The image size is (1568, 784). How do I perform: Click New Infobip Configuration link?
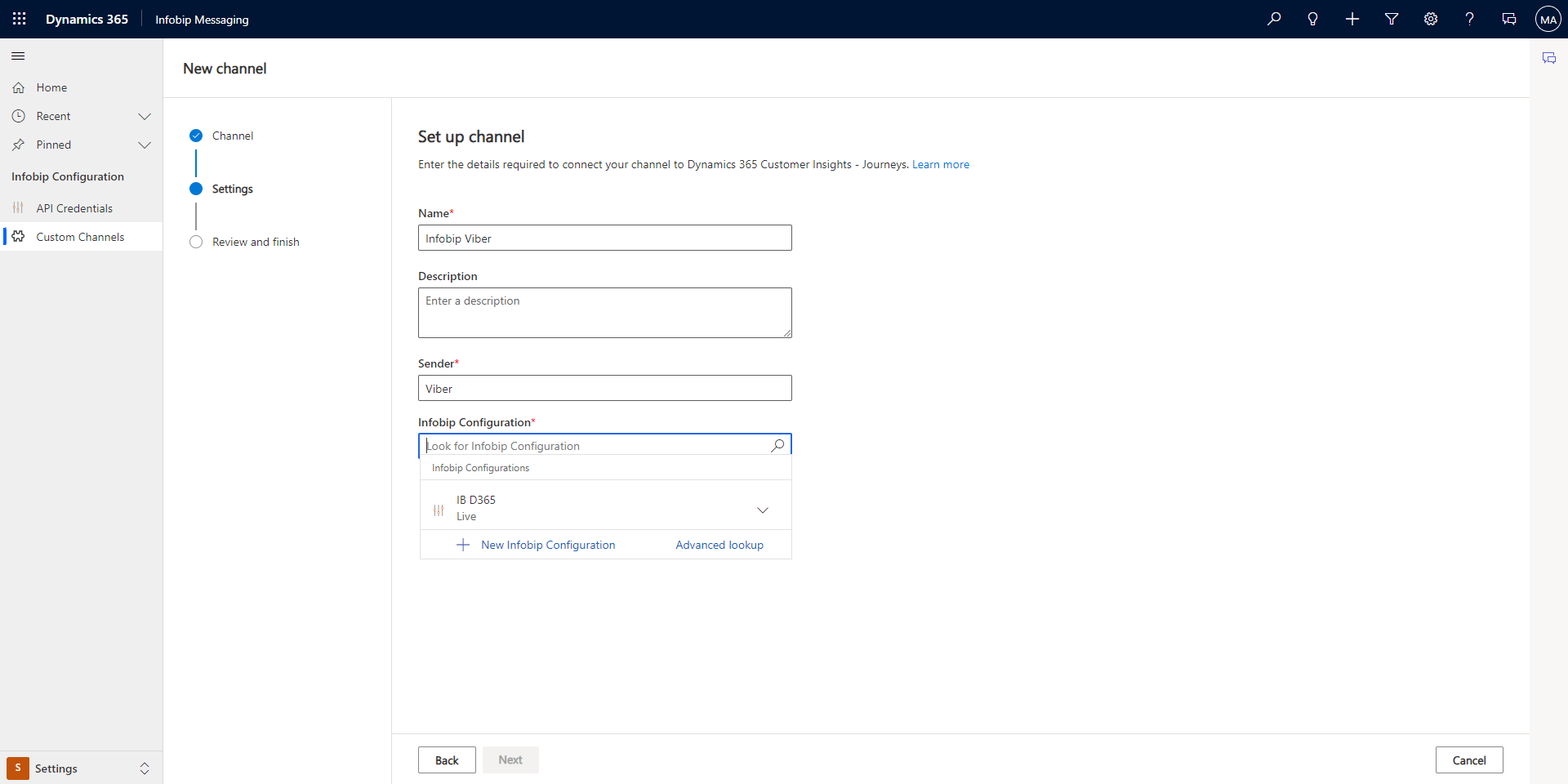tap(548, 545)
